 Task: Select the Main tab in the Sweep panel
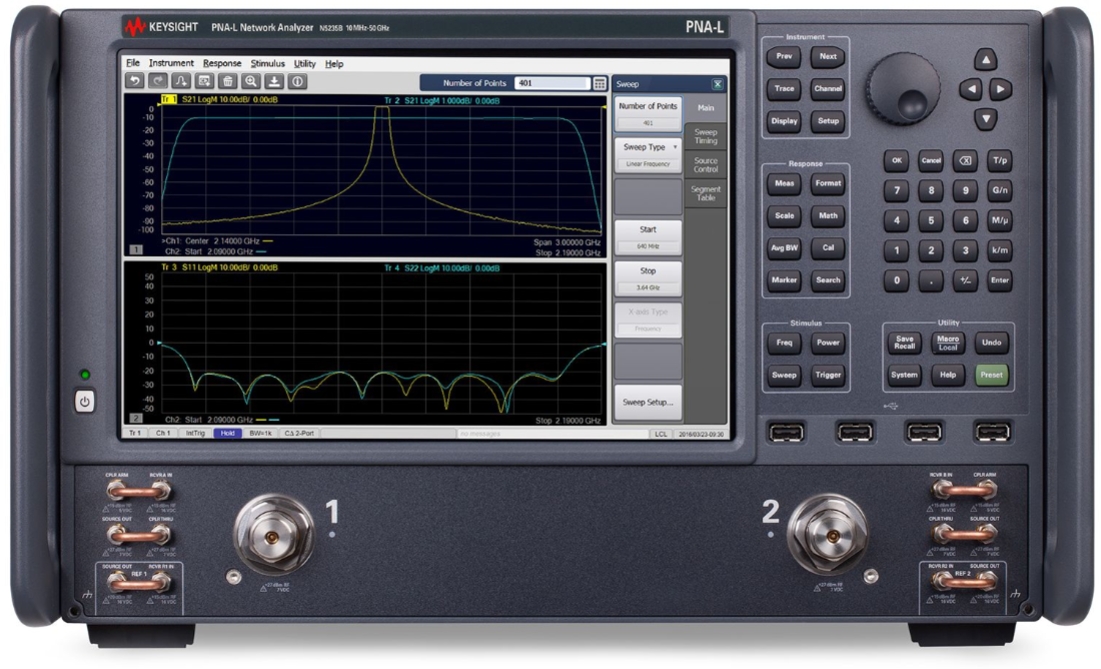706,108
